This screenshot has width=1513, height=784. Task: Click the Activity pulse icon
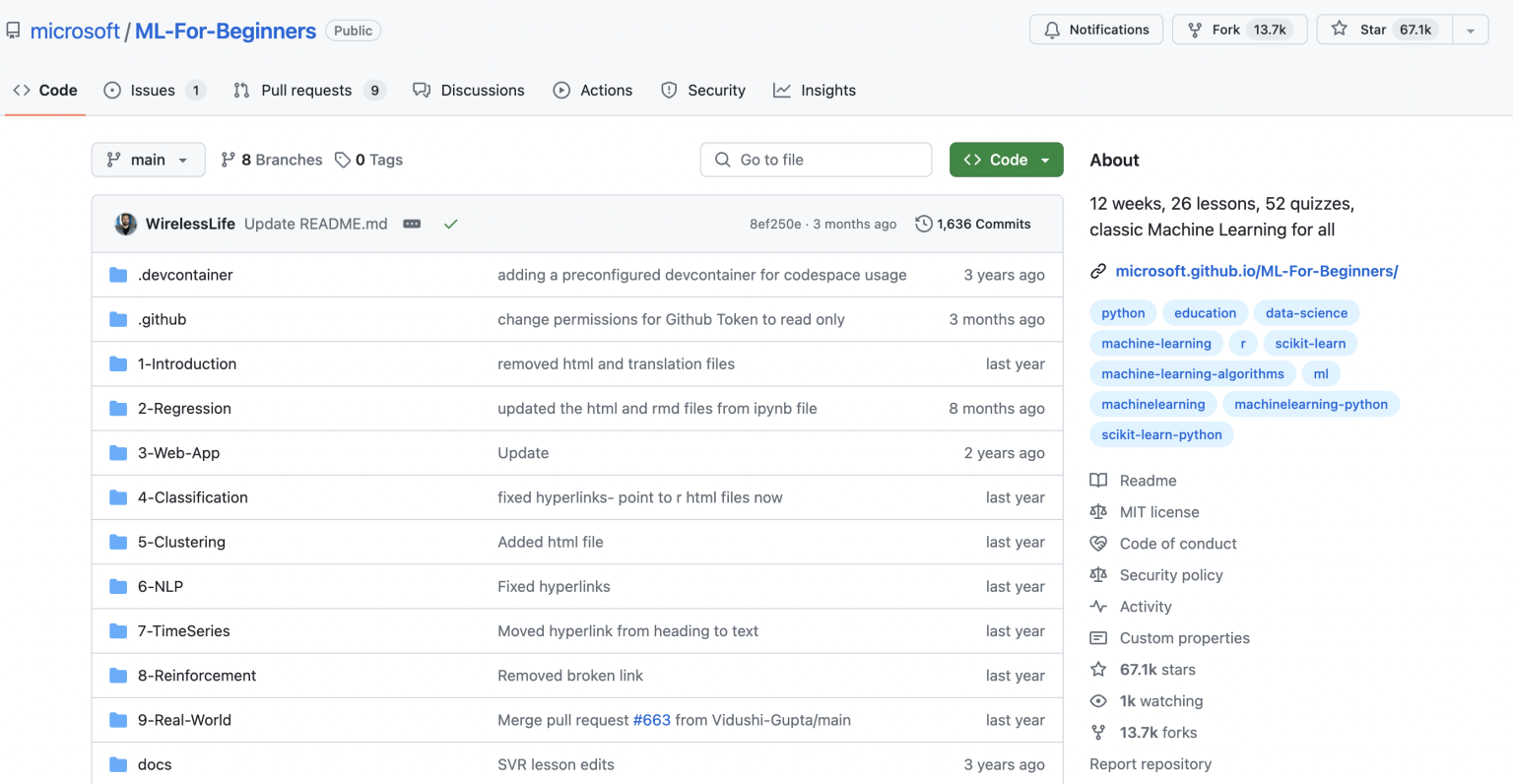coord(1097,606)
